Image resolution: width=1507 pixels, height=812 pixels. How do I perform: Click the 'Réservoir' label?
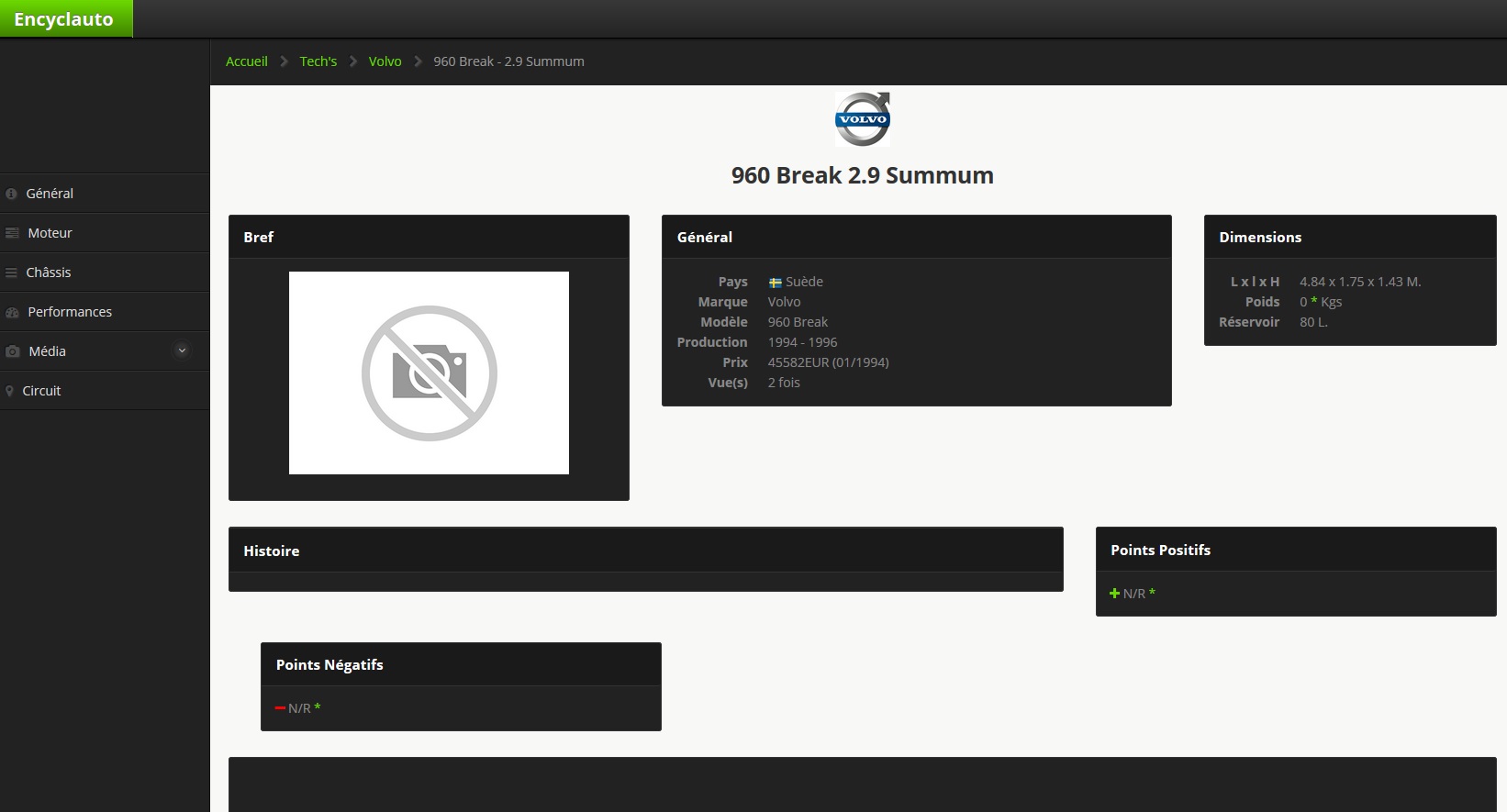click(1249, 322)
